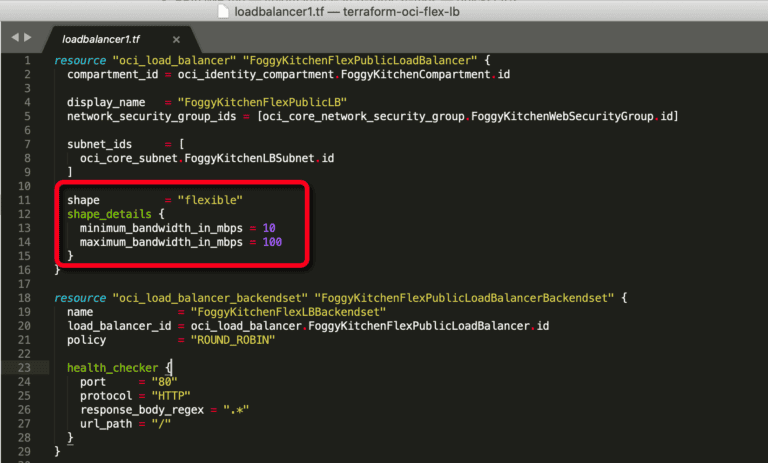Click the forward navigation arrow in tab bar
The height and width of the screenshot is (463, 768).
point(27,37)
